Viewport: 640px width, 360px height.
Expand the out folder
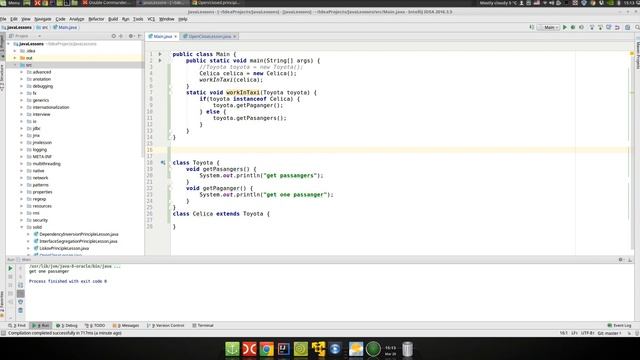pos(15,58)
